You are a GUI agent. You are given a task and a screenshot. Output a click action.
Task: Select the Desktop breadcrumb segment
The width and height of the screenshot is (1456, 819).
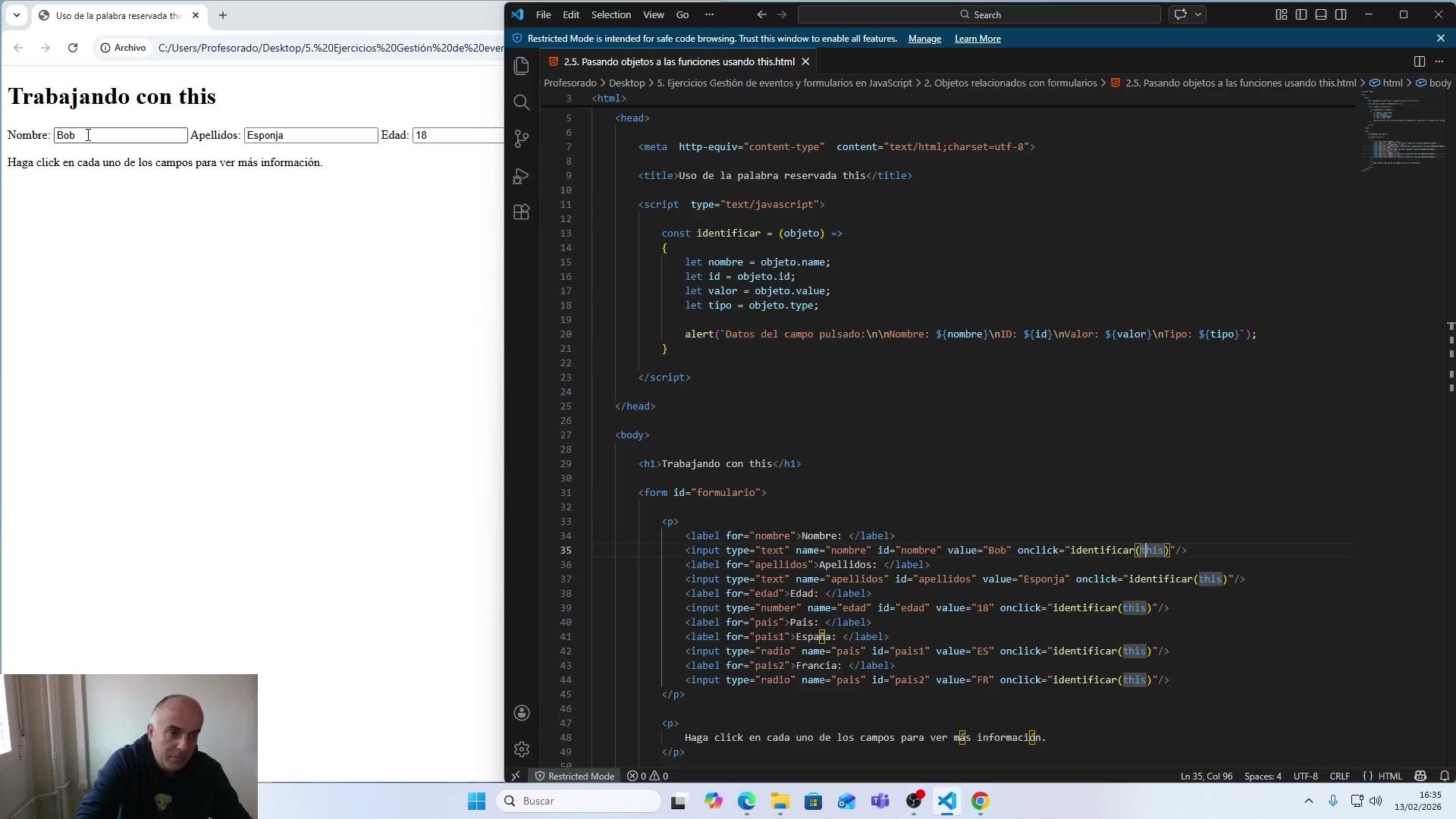click(x=626, y=83)
